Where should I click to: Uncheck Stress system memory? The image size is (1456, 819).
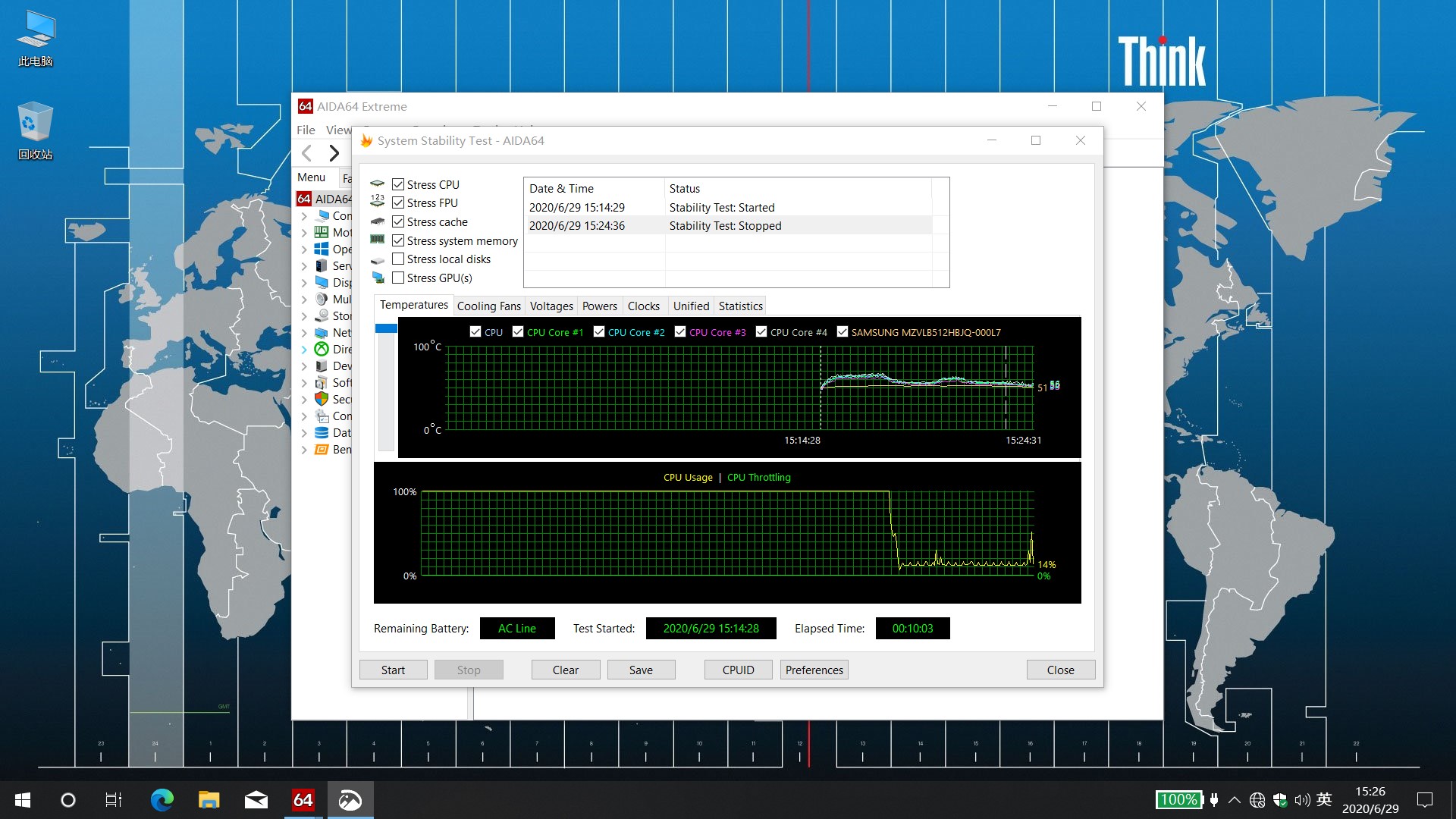398,240
